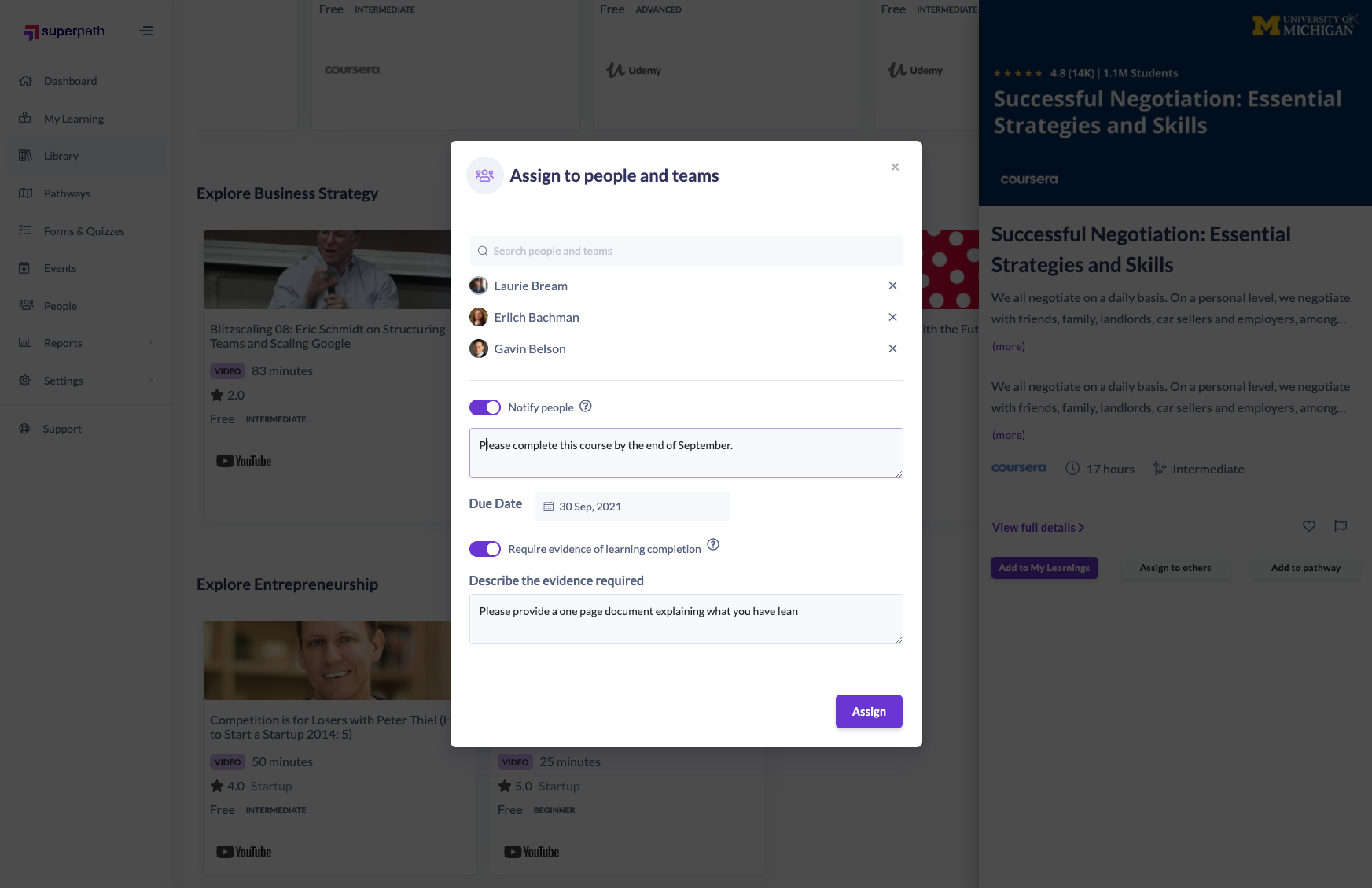The width and height of the screenshot is (1372, 888).
Task: Click the heart favorite icon
Action: coord(1309,526)
